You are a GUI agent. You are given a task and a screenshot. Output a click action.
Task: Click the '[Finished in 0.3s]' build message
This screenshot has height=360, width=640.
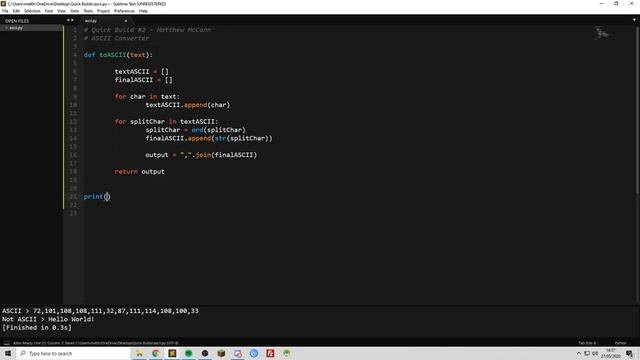coord(37,327)
